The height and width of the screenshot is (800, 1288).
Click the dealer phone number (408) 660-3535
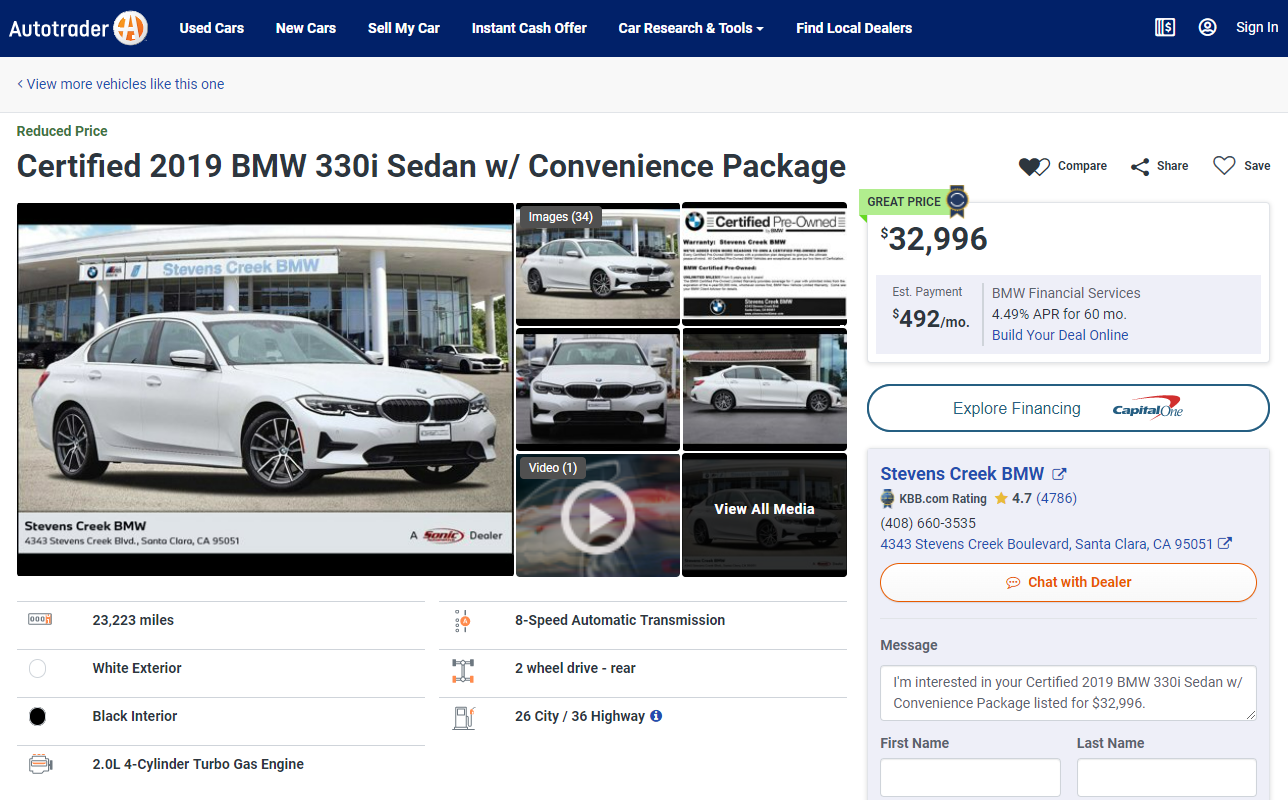point(928,523)
